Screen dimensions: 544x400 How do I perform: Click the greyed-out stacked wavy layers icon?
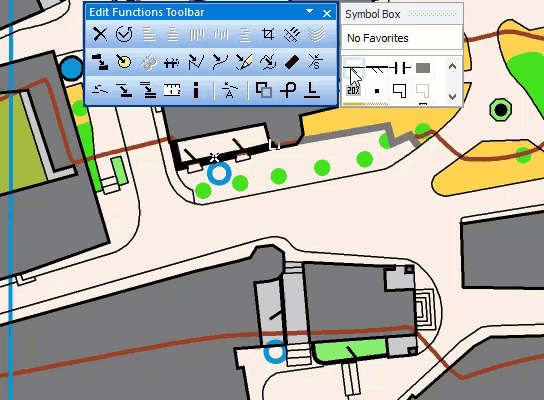point(316,34)
